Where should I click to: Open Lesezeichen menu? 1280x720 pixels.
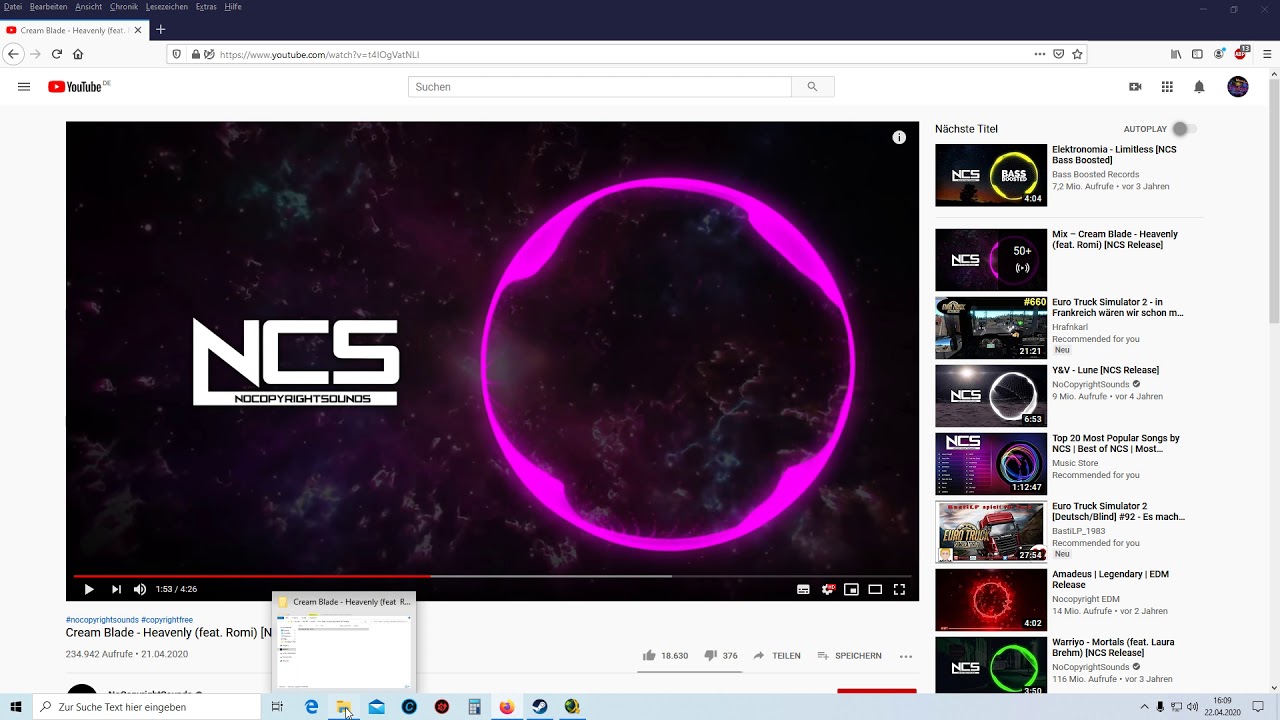point(167,7)
